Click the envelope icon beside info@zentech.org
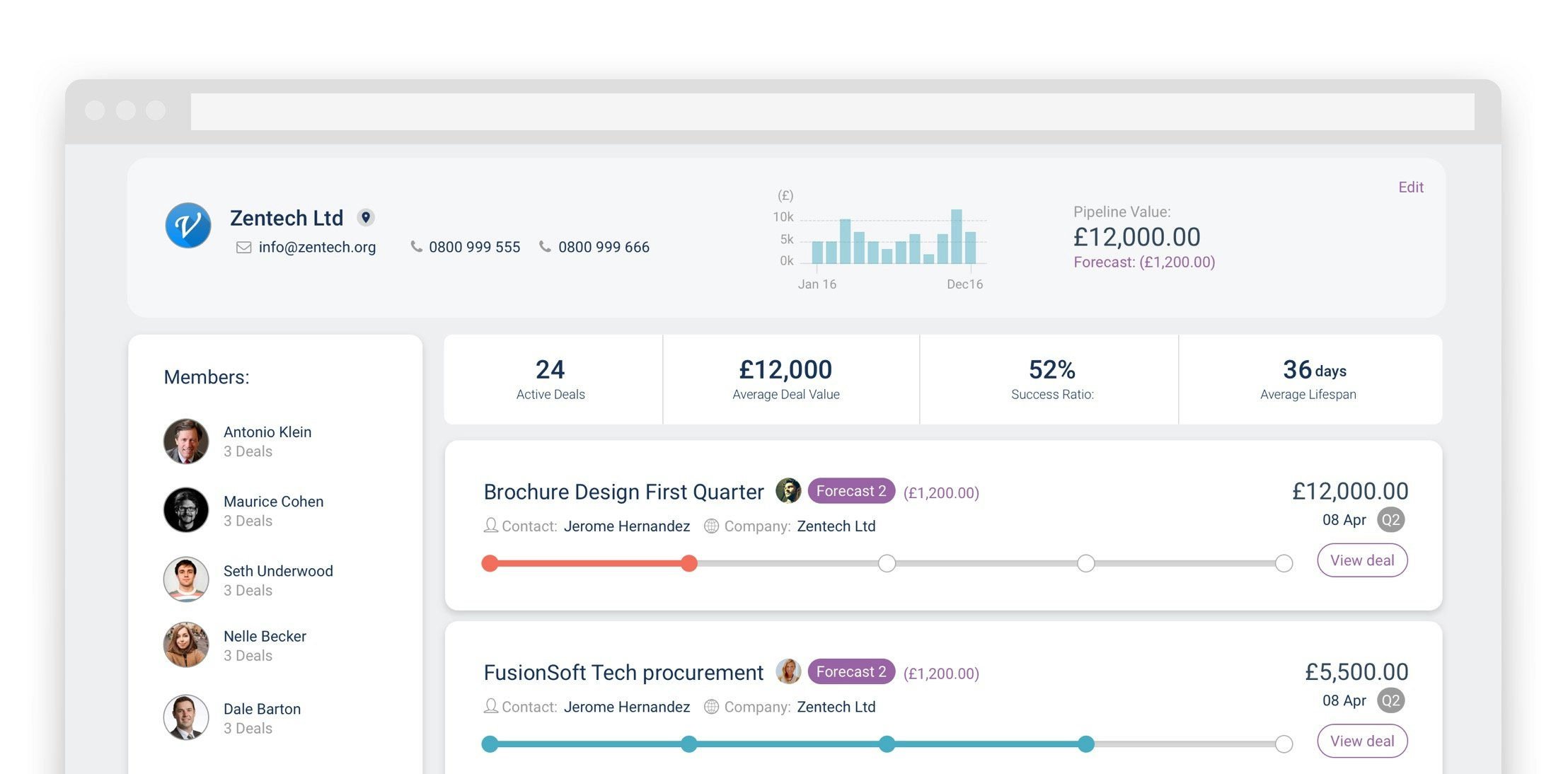Viewport: 1568px width, 774px height. tap(243, 247)
